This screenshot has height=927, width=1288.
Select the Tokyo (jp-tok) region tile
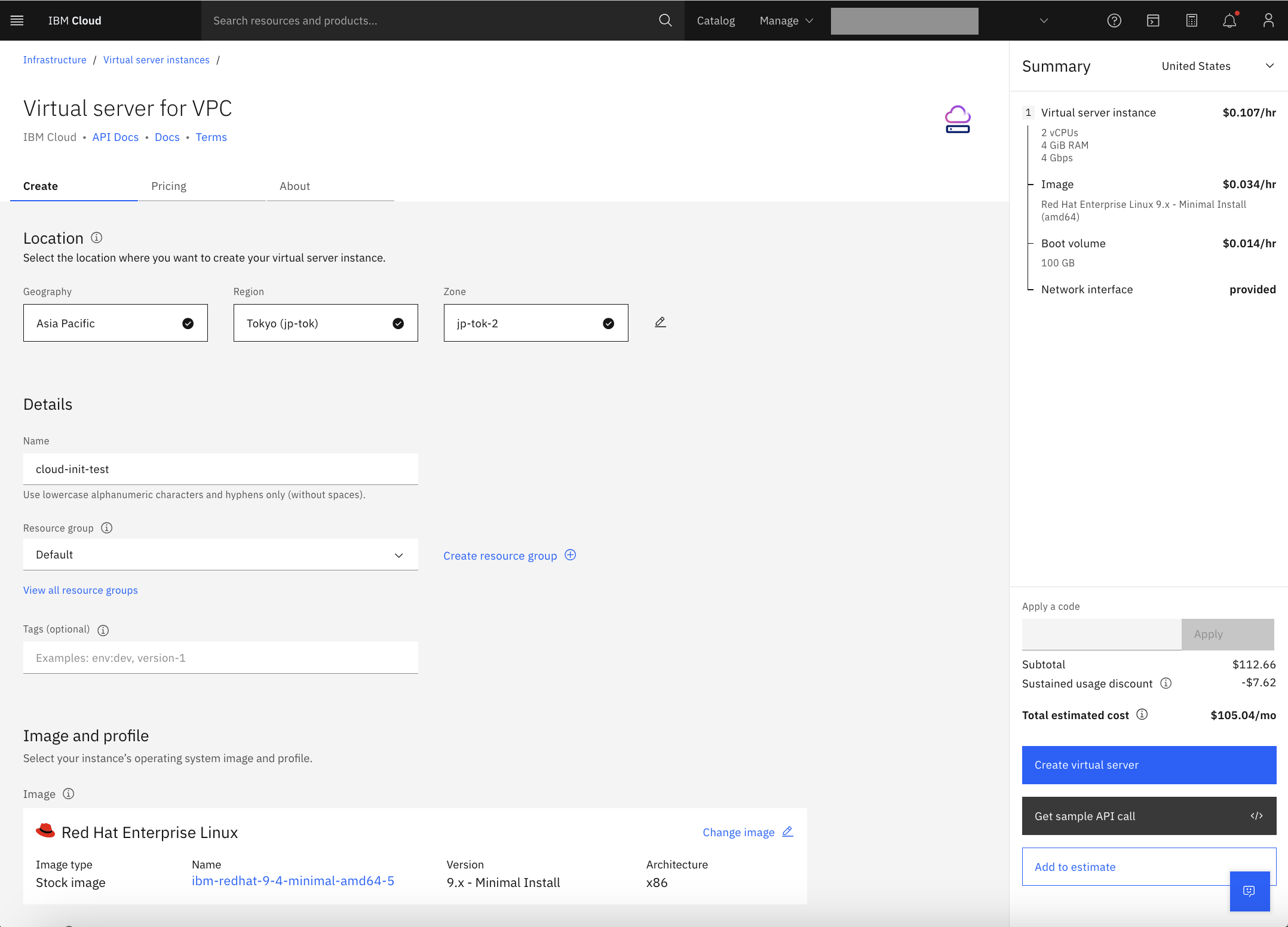[326, 323]
